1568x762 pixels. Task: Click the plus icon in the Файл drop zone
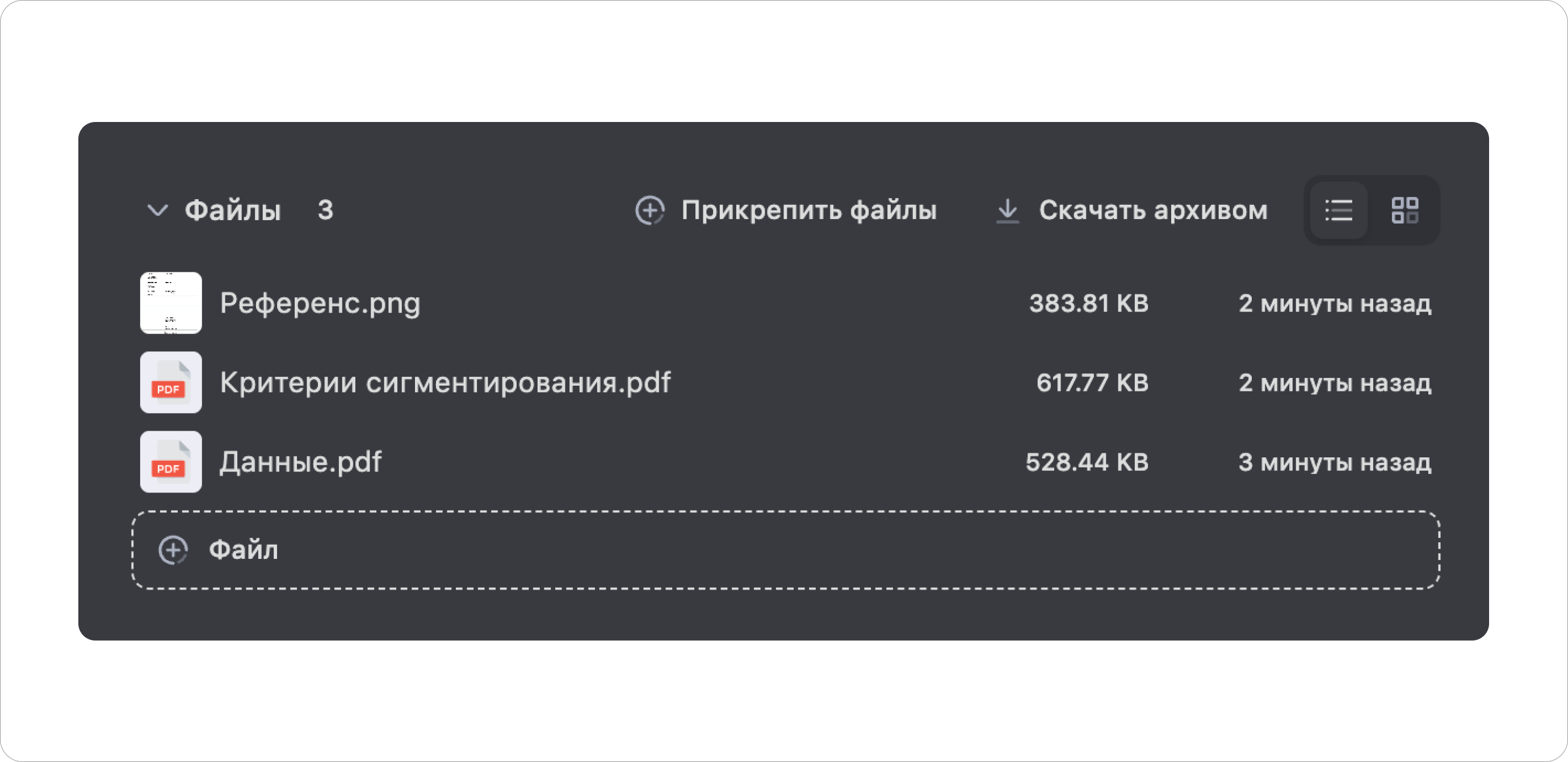point(174,549)
